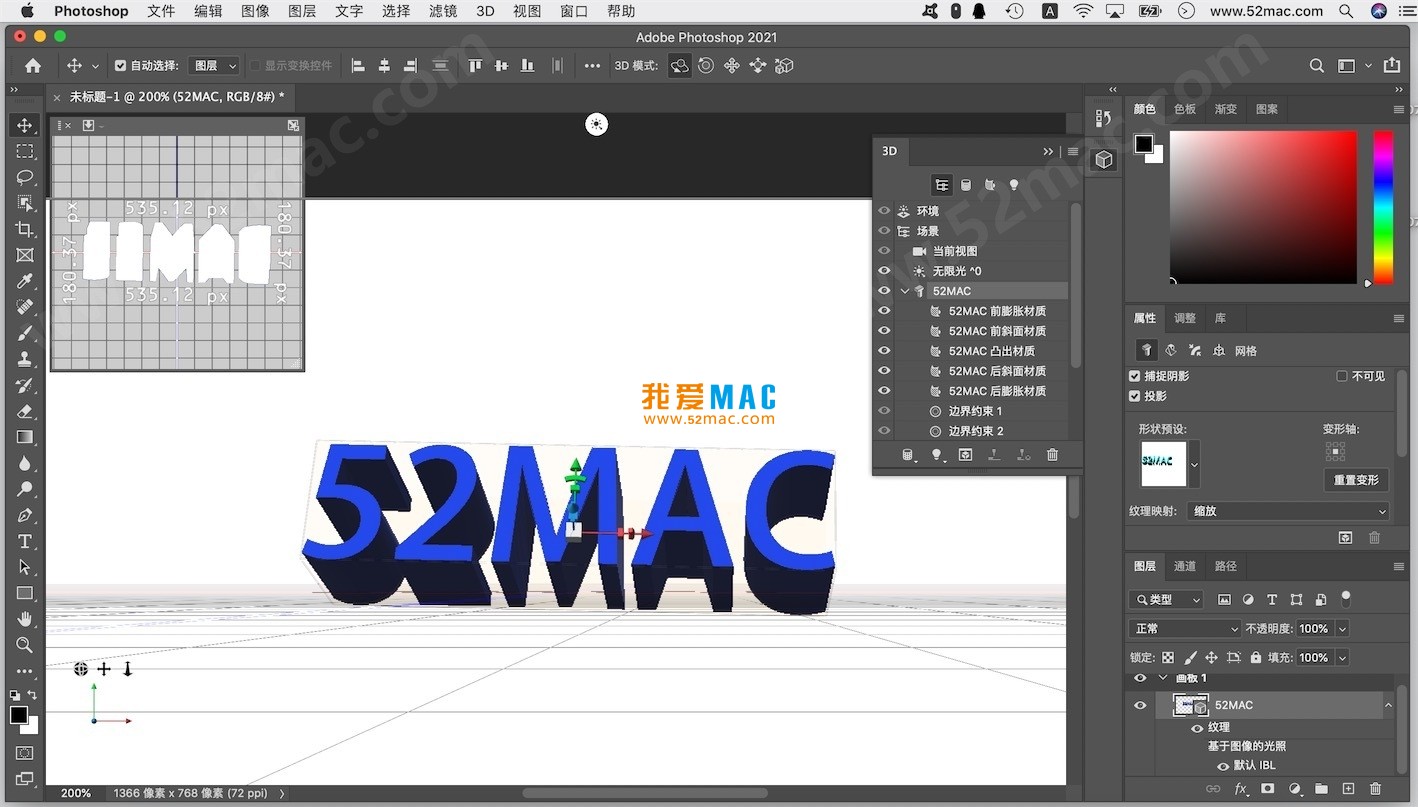Hide 52MAC 凸出材质 in 3D panel
This screenshot has width=1418, height=807.
pyautogui.click(x=884, y=351)
